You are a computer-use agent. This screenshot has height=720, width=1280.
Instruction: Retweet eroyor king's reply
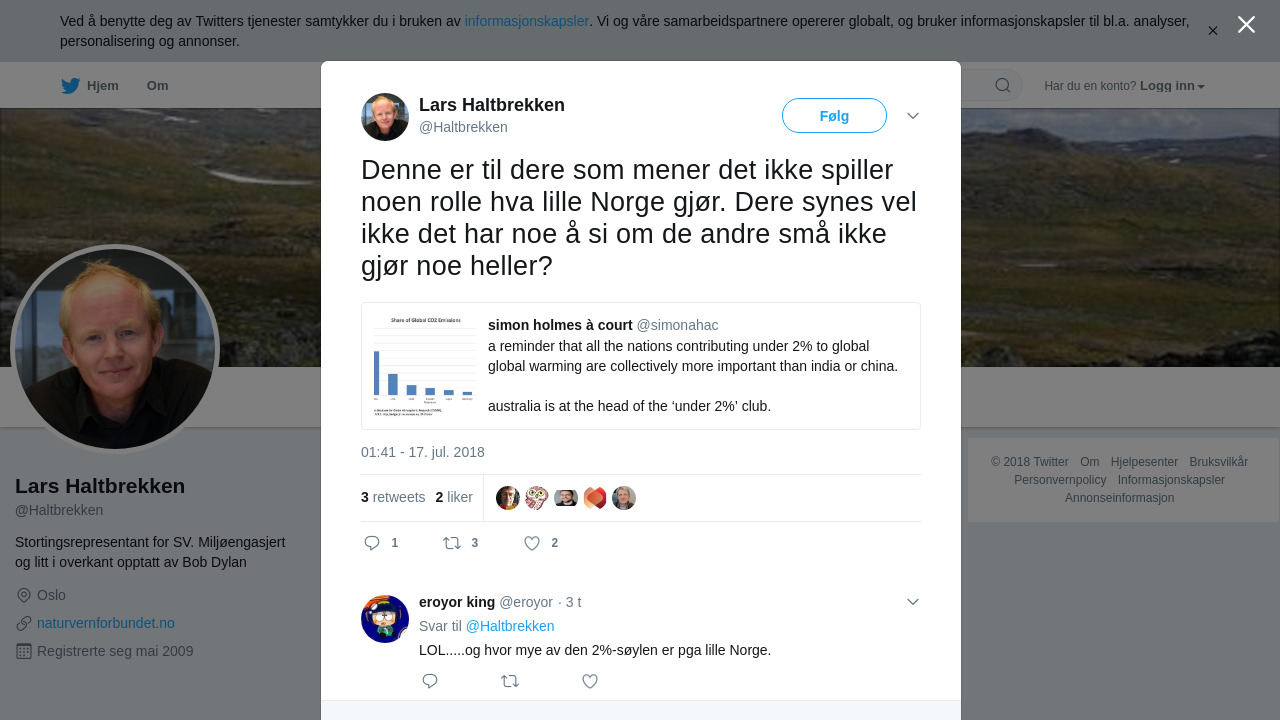[510, 681]
